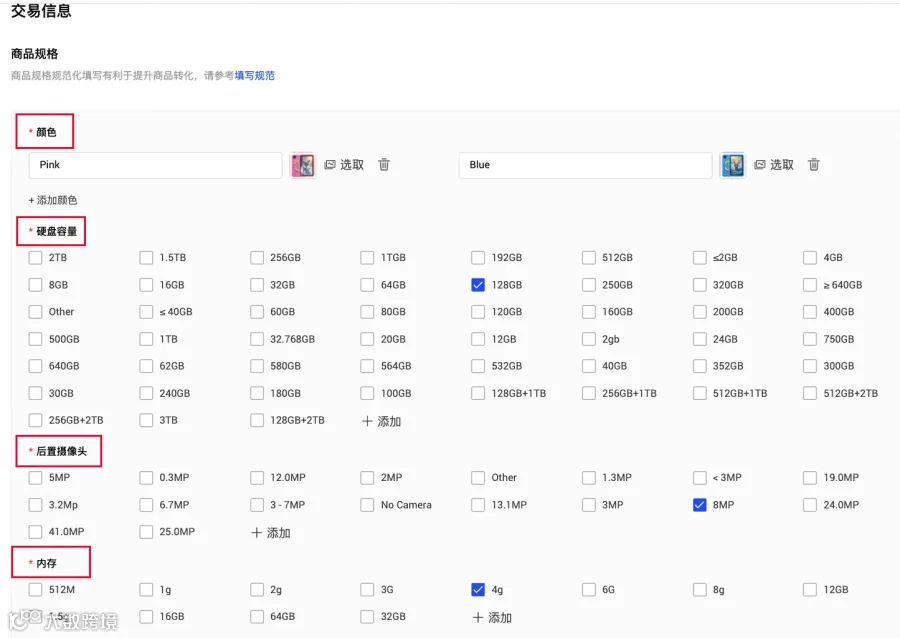Focus the Pink color name field

(x=155, y=165)
